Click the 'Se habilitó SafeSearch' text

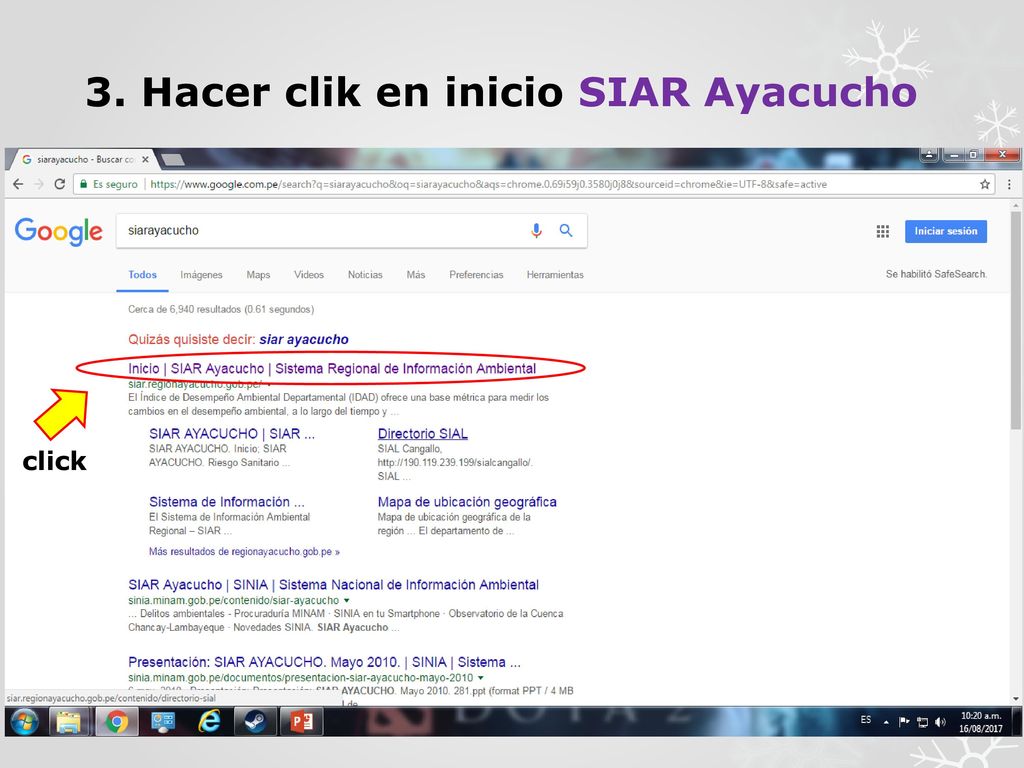(936, 274)
